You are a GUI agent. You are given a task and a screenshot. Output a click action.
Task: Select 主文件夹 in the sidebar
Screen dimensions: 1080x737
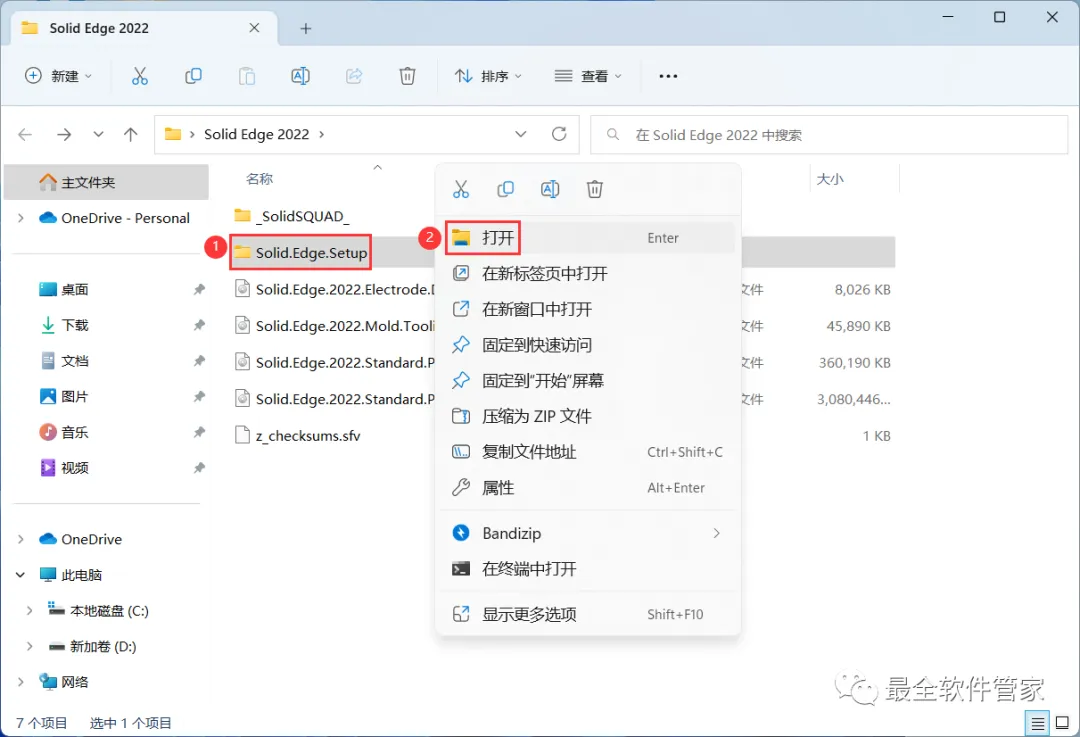(x=106, y=183)
